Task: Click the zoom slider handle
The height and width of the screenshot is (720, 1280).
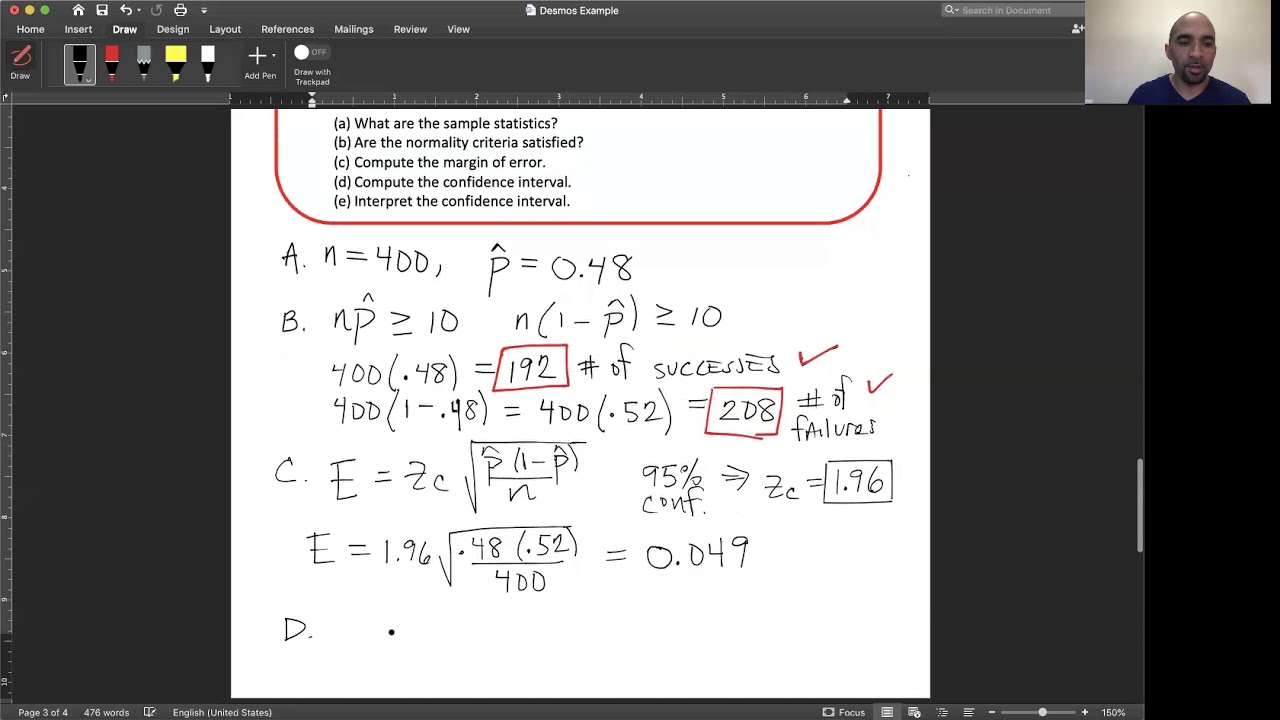Action: click(x=1042, y=712)
